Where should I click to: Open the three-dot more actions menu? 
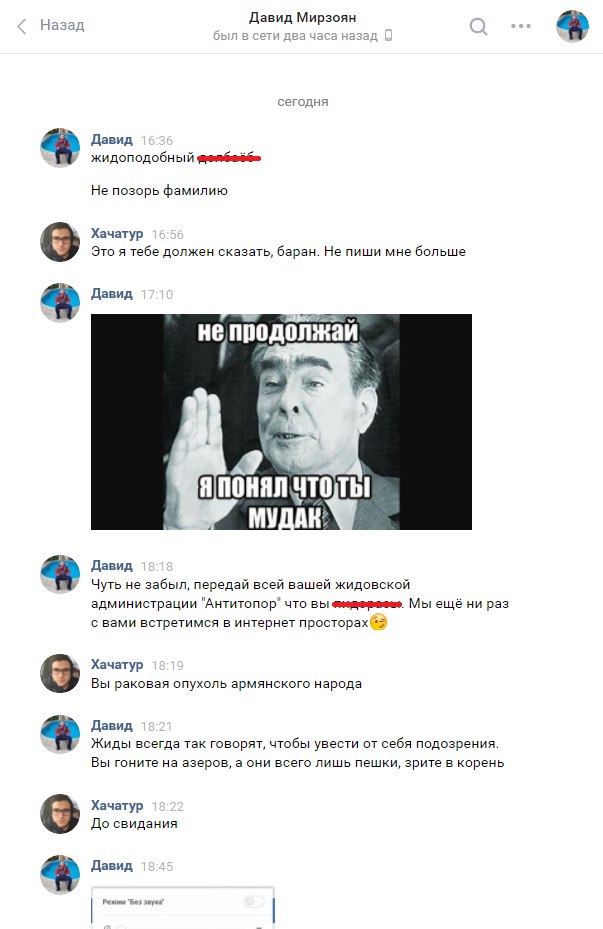[521, 26]
